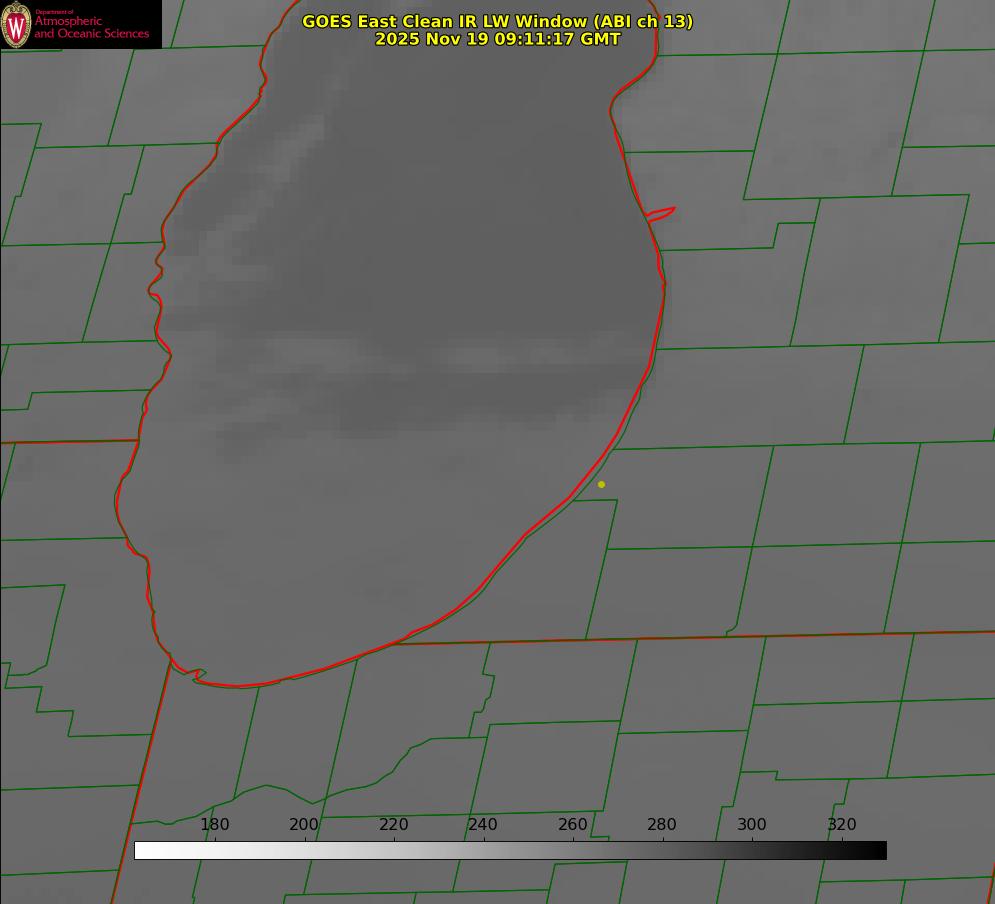Viewport: 995px width, 904px height.
Task: Click the mid-gray center of the colorbar
Action: [510, 850]
